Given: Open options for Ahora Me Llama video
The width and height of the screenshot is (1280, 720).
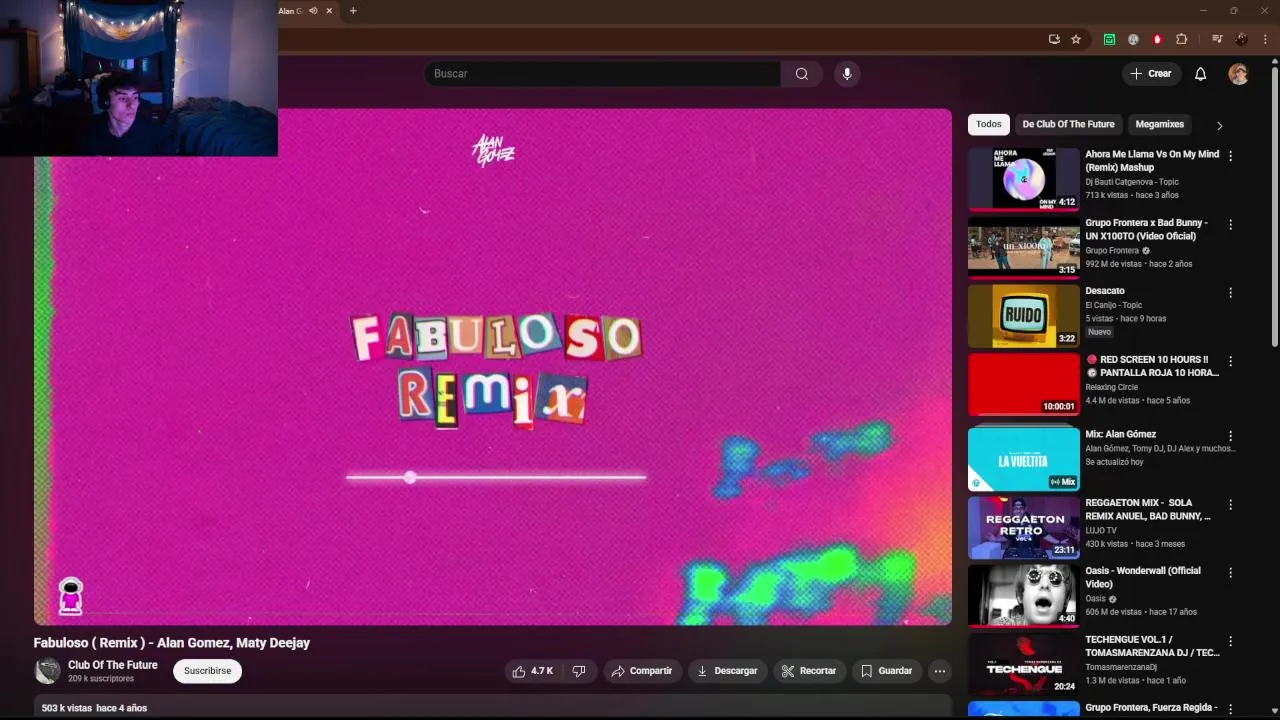Looking at the screenshot, I should tap(1230, 156).
